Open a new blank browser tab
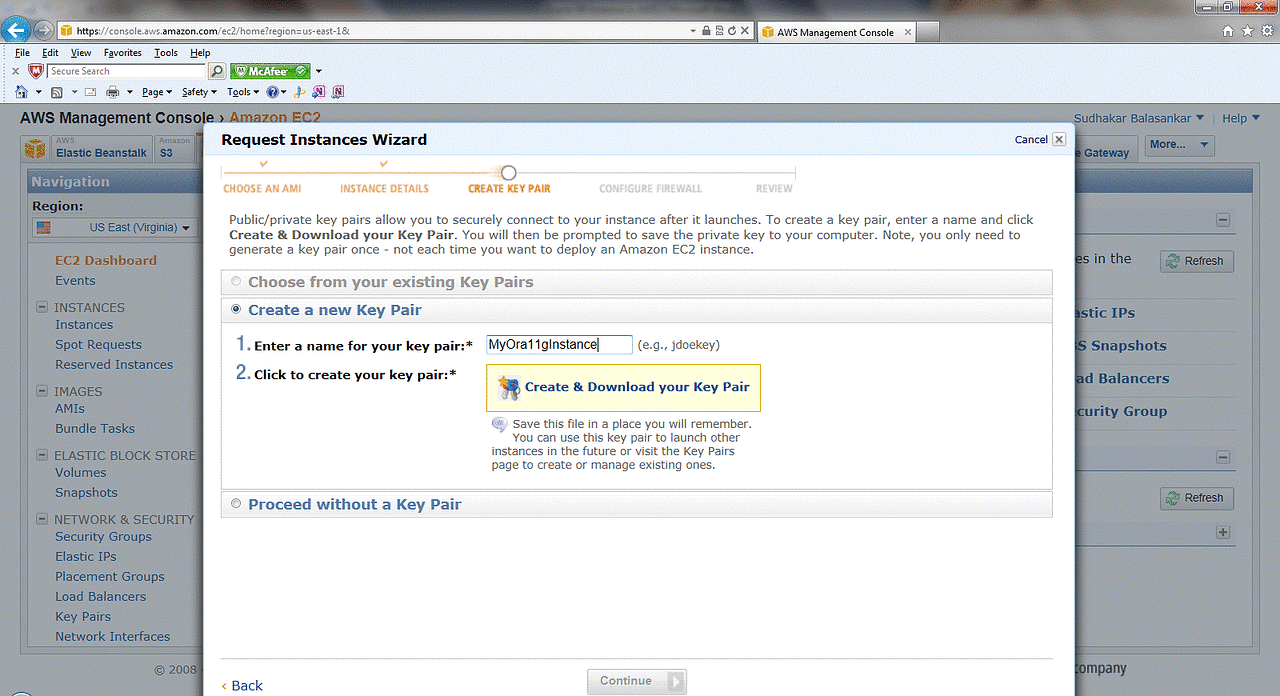1280x696 pixels. coord(928,31)
